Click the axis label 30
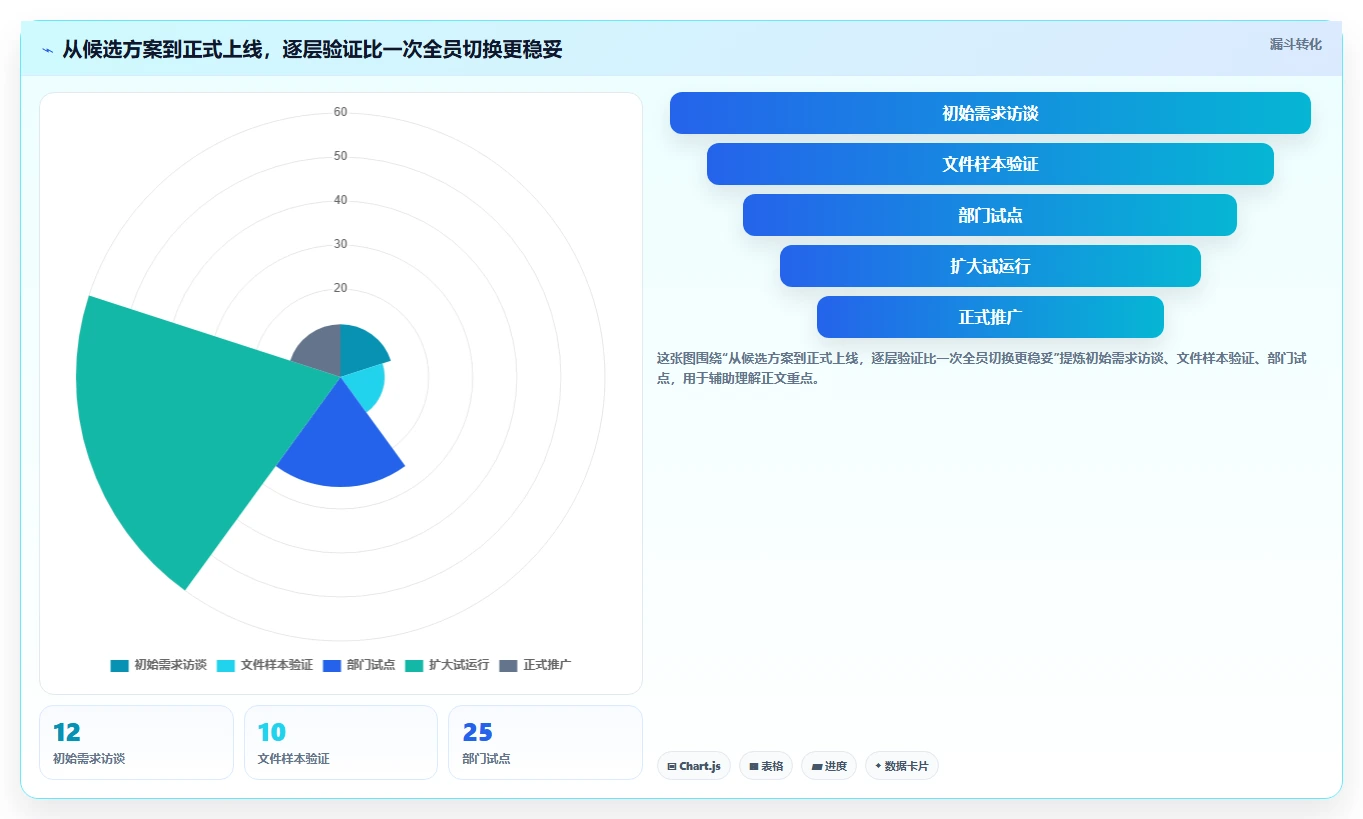Image resolution: width=1363 pixels, height=819 pixels. [x=341, y=244]
